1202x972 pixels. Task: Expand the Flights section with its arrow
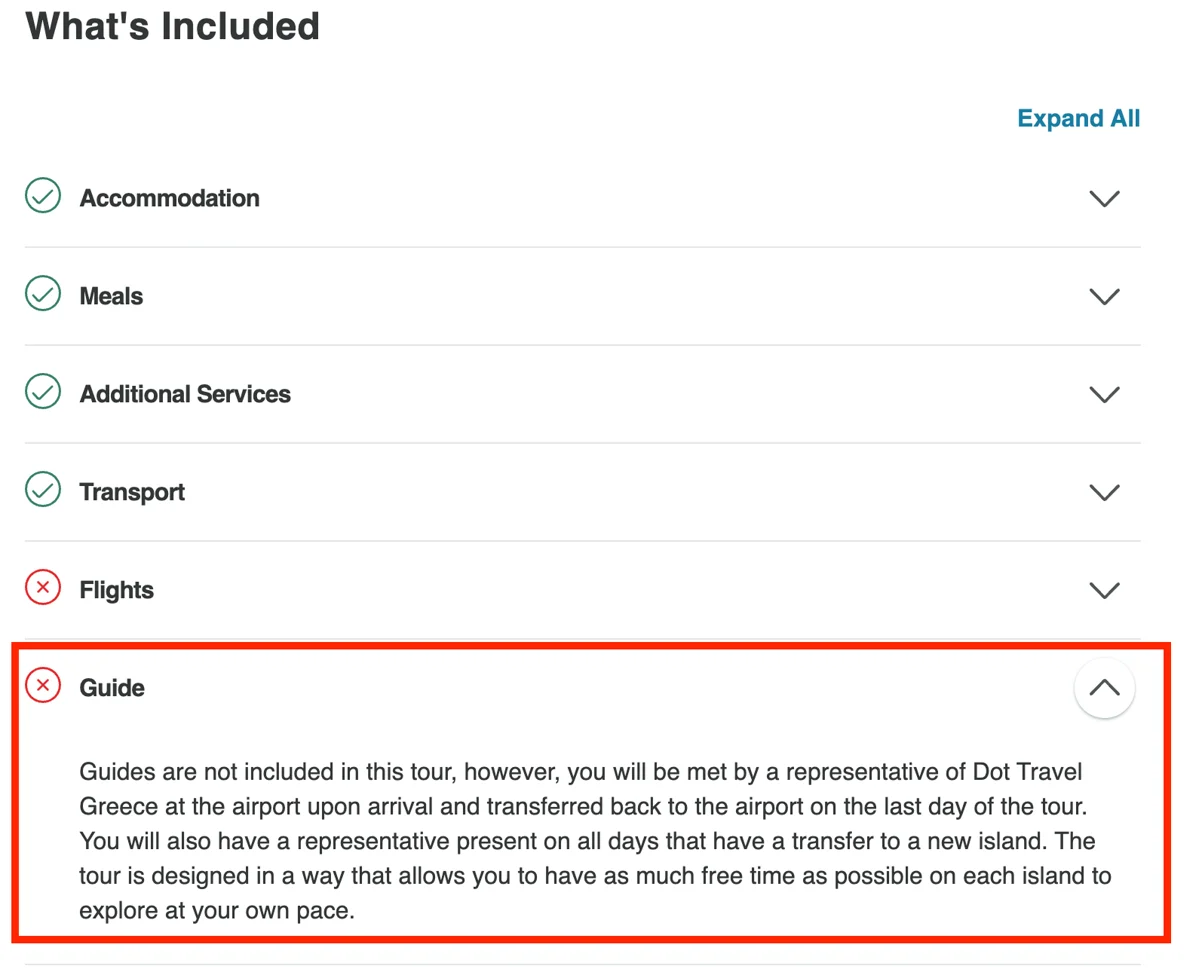point(1104,590)
